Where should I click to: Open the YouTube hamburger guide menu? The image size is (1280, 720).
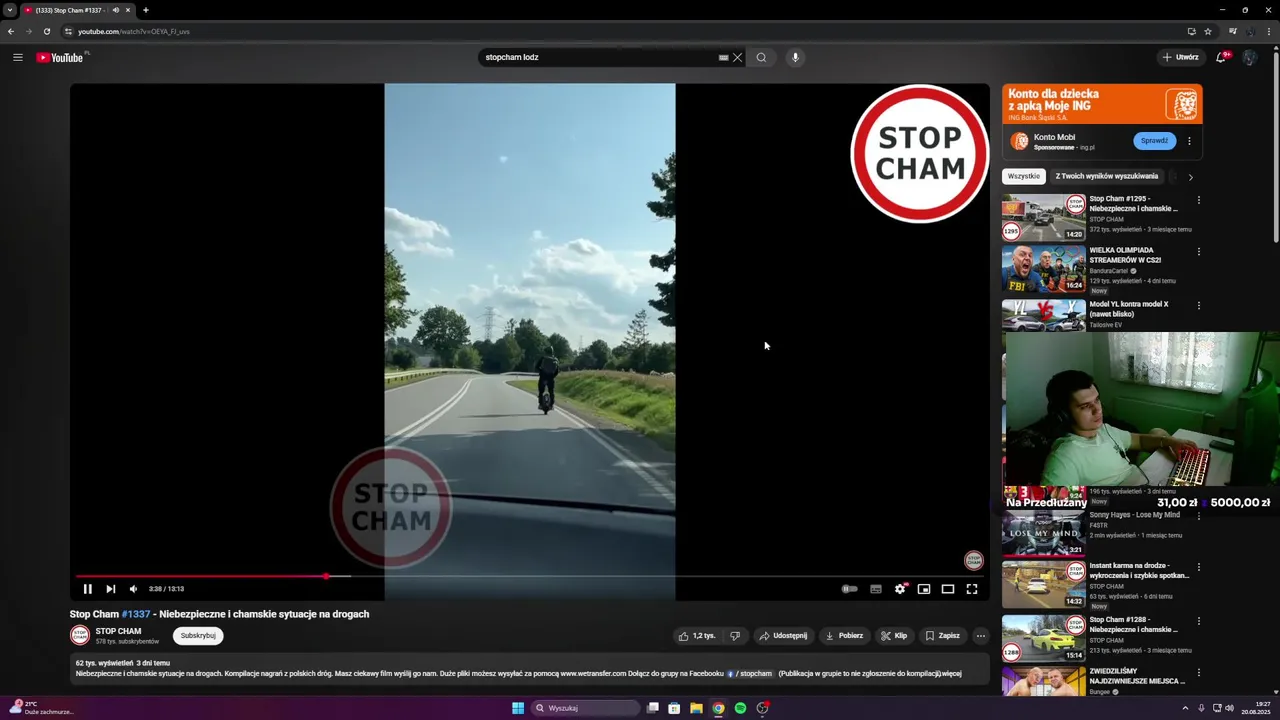click(18, 57)
